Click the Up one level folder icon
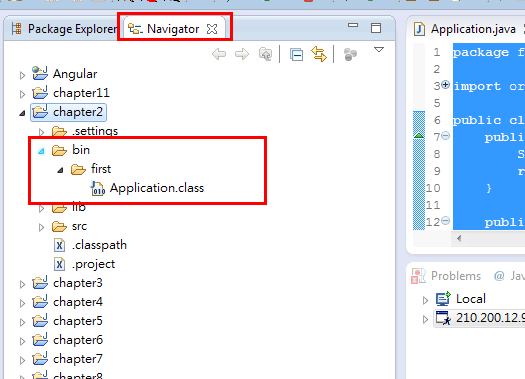This screenshot has width=525, height=379. tap(266, 54)
